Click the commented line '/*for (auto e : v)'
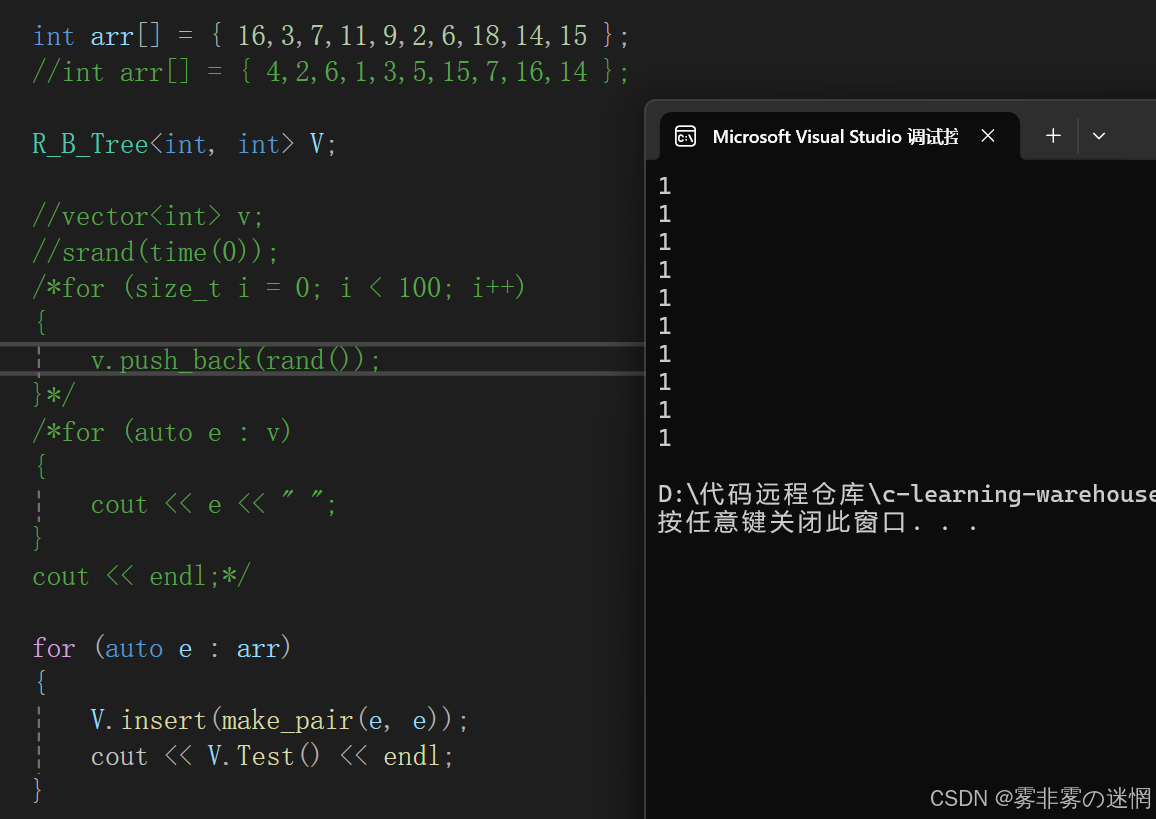The image size is (1156, 819). tap(162, 432)
